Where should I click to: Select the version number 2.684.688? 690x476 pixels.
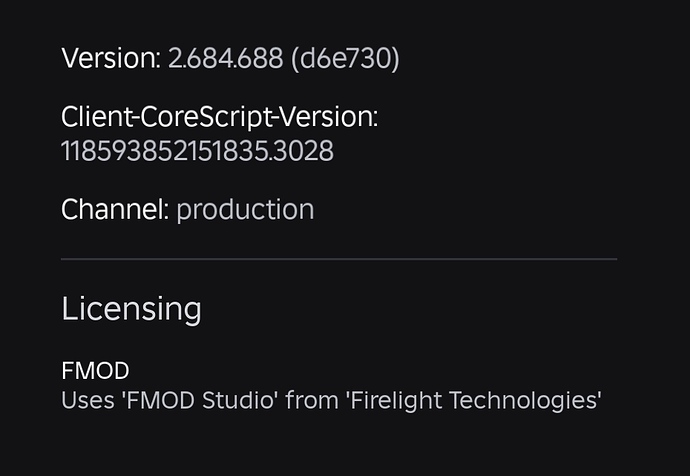click(x=224, y=59)
